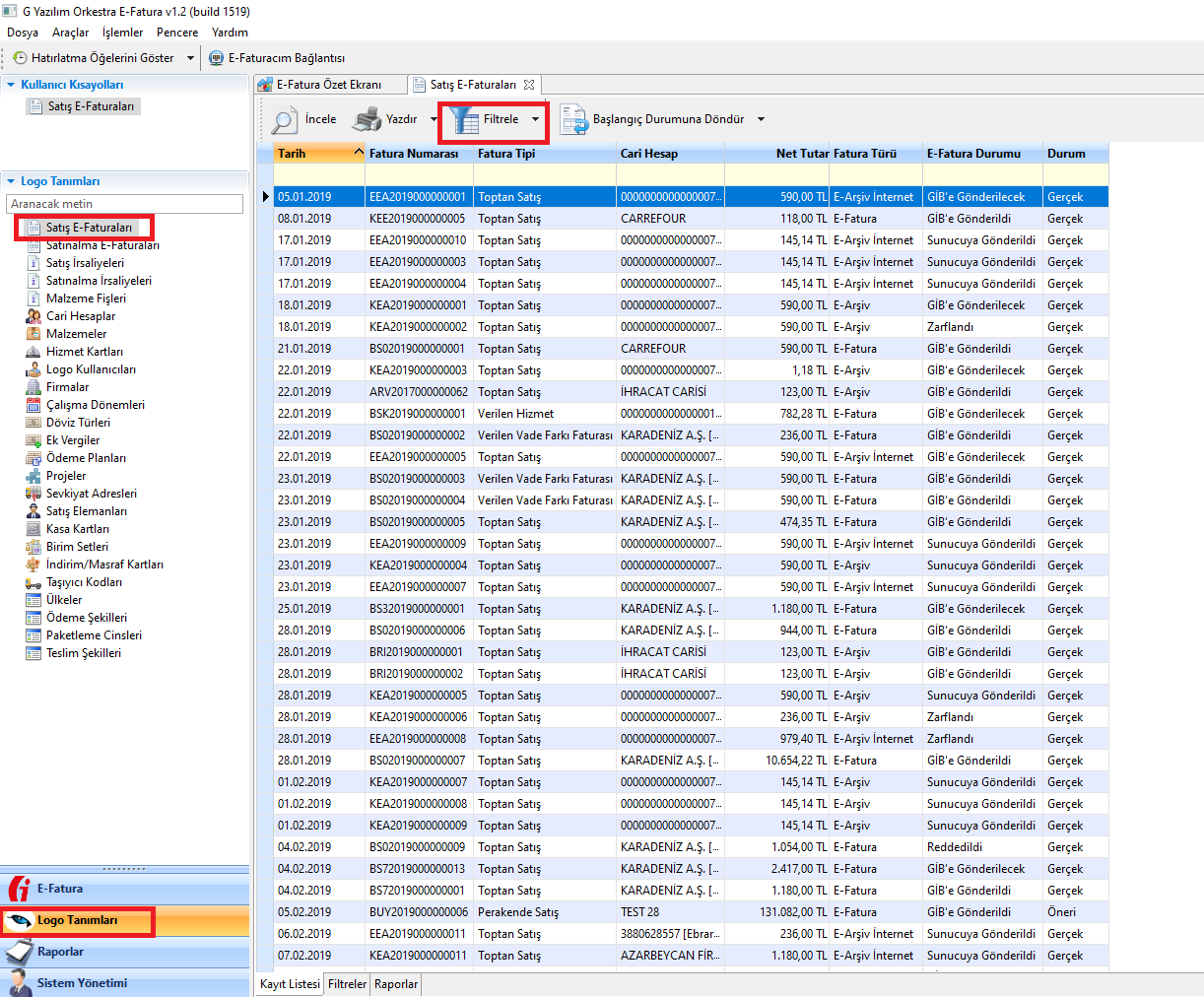Close the Satış E-Faturaları tab
The width and height of the screenshot is (1204, 997).
[529, 85]
